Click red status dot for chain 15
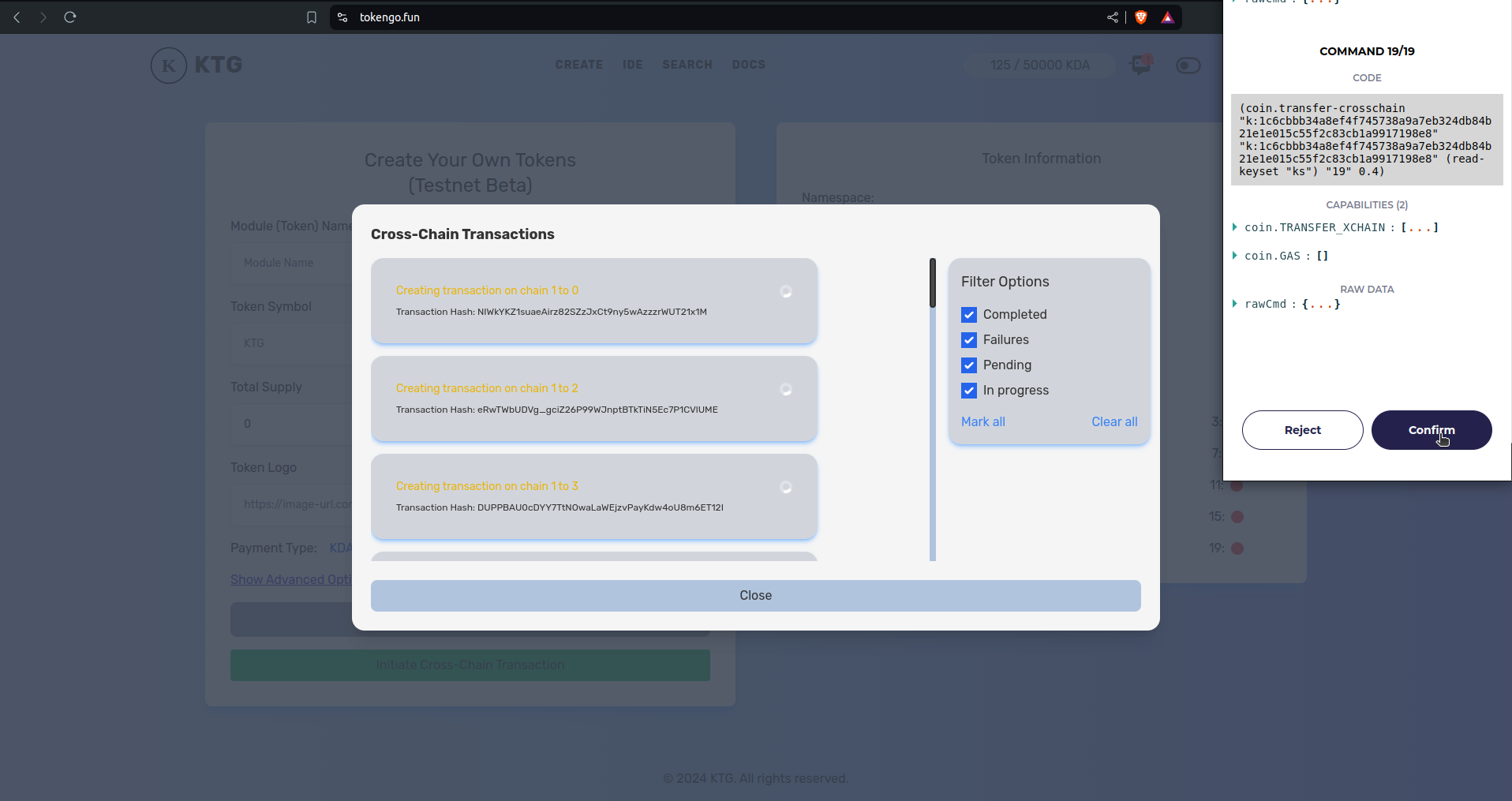The image size is (1512, 801). pos(1237,517)
